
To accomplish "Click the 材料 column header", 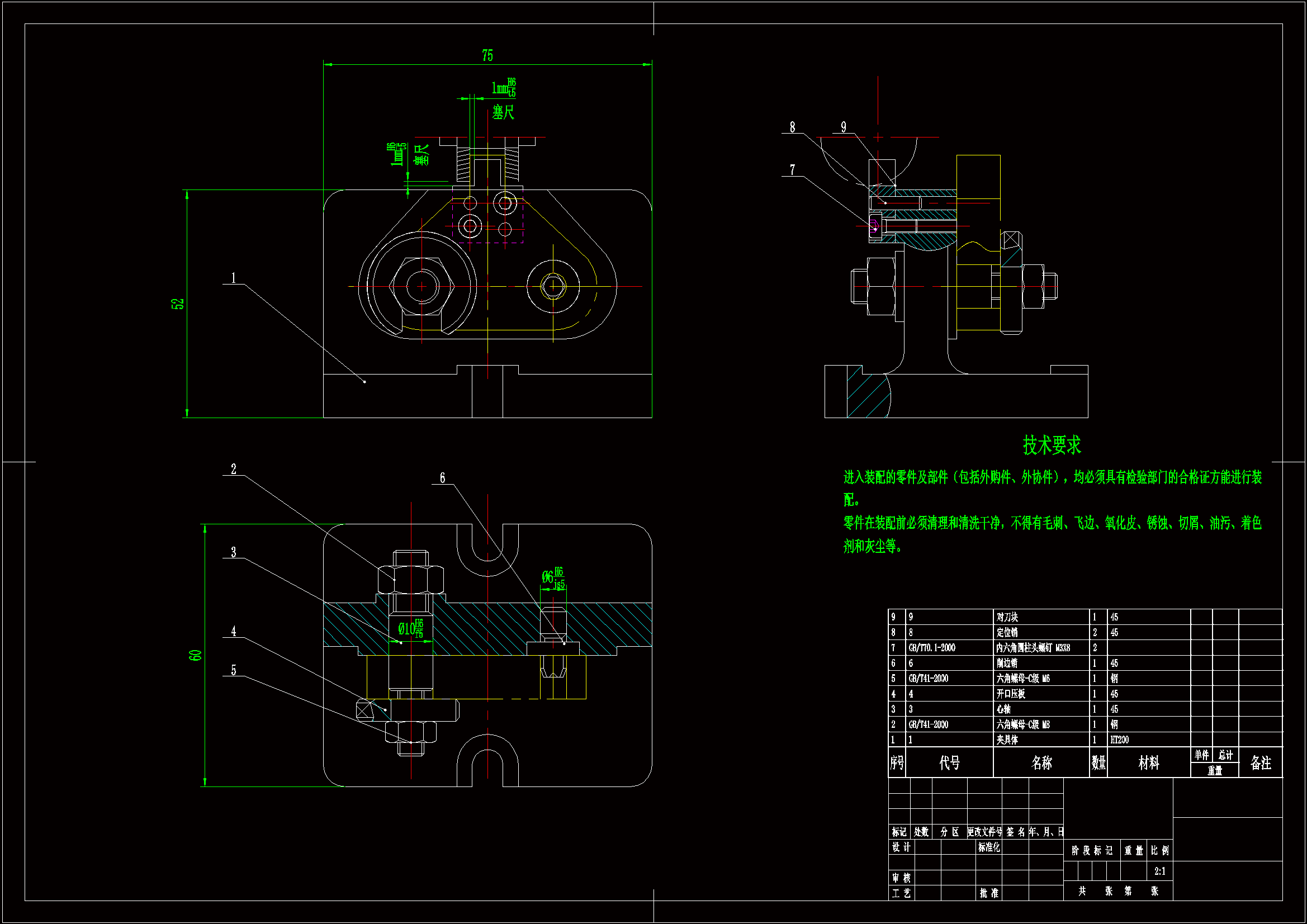I will (x=1148, y=763).
